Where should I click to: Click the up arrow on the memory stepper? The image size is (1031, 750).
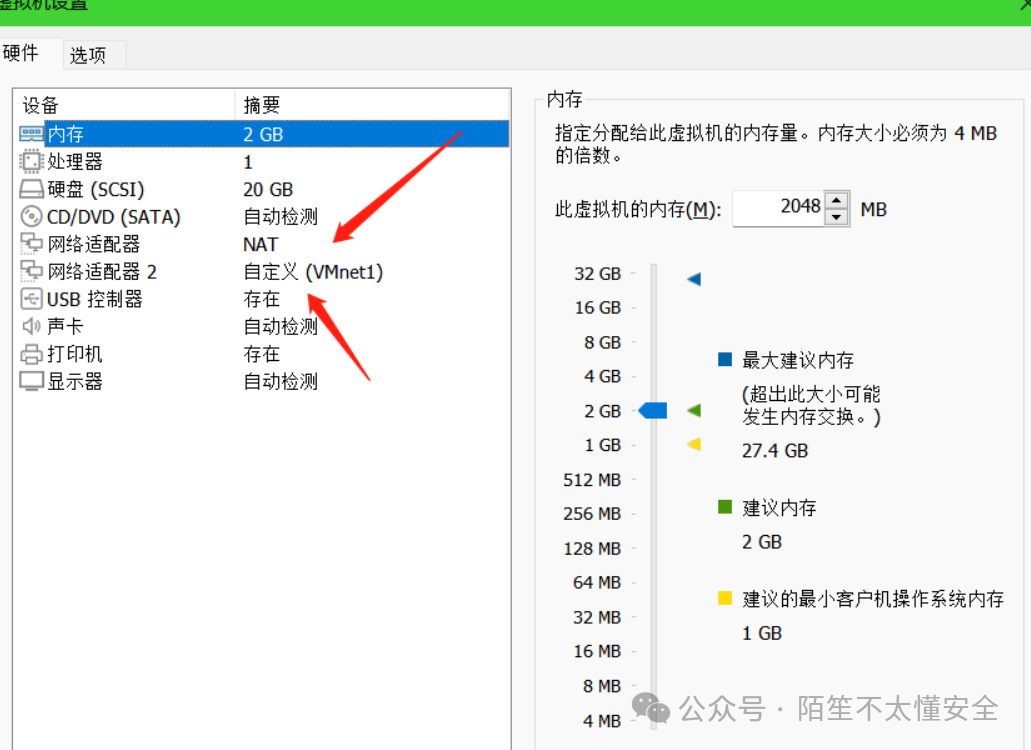point(836,201)
